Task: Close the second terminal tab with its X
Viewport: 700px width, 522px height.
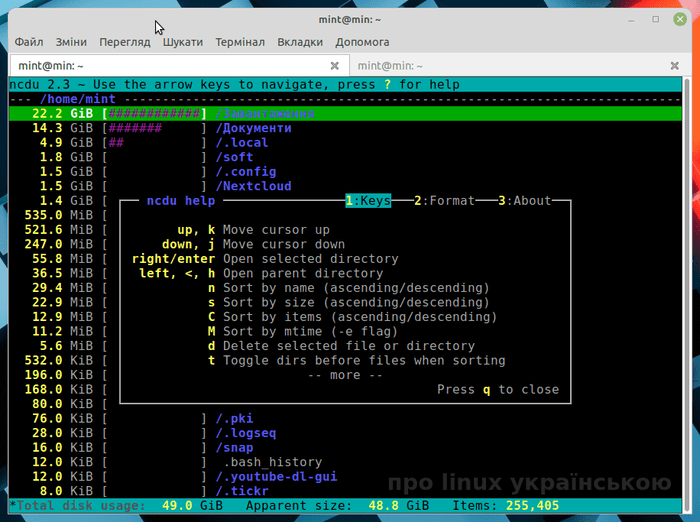Action: pos(675,66)
